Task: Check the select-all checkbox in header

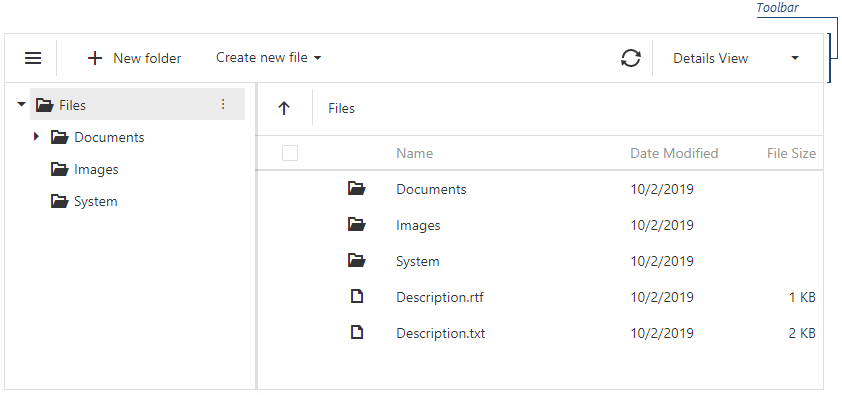Action: [x=290, y=153]
